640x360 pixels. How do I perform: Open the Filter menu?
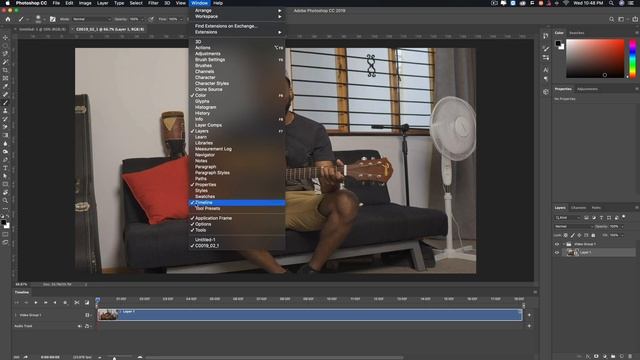[153, 3]
